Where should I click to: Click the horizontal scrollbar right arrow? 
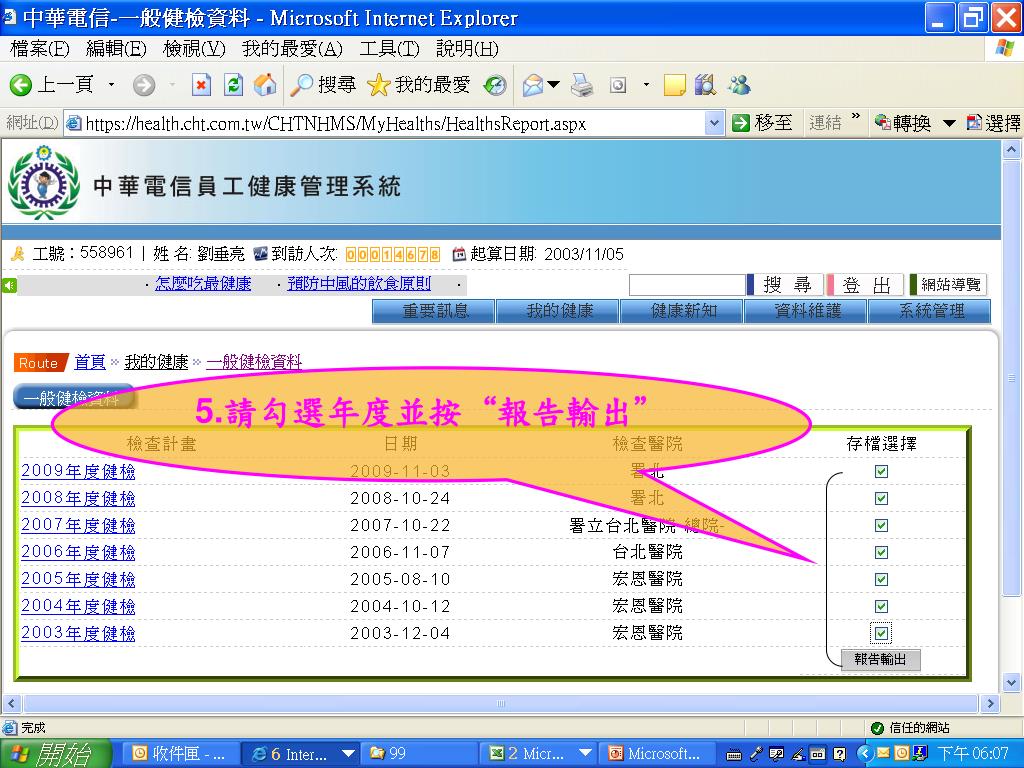990,703
